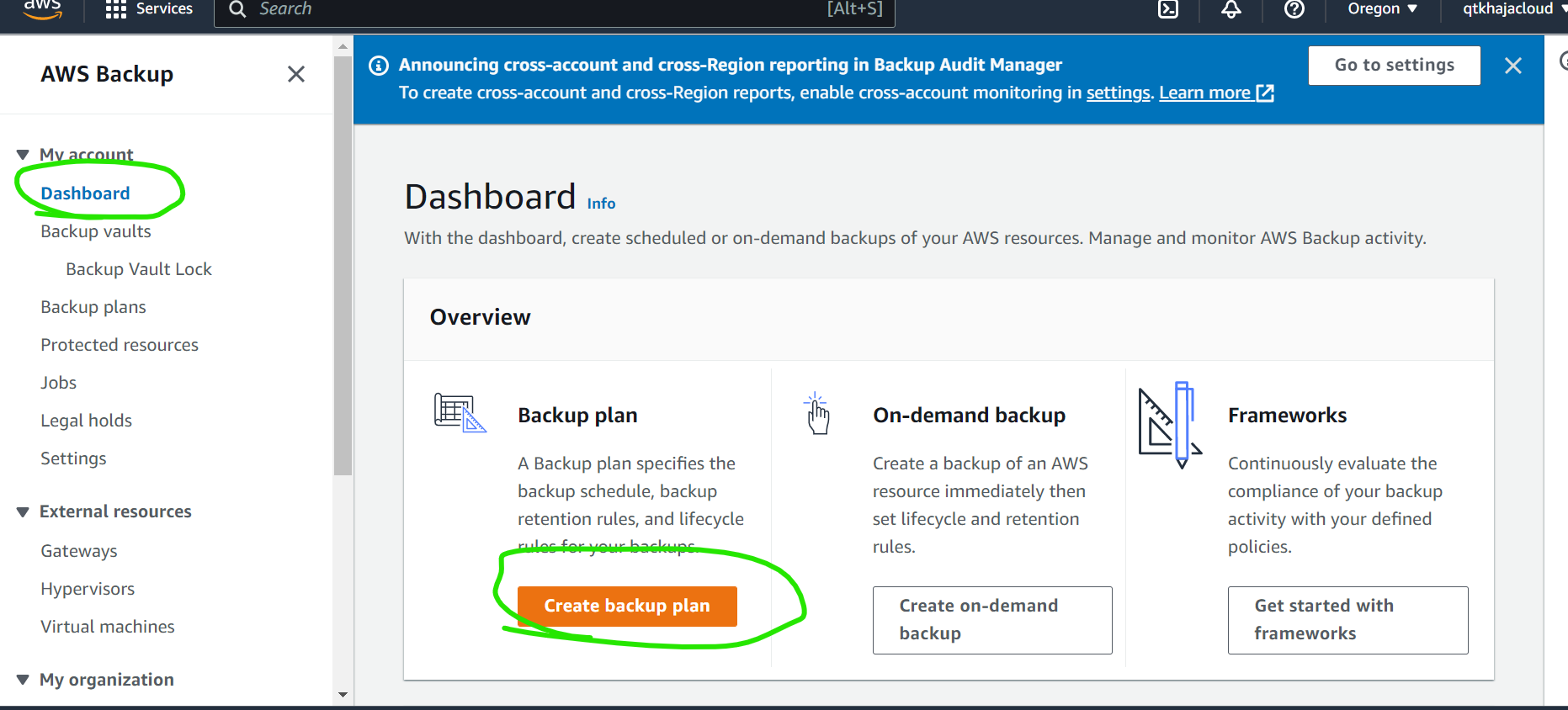
Task: Open Backup Vault Lock page
Action: click(139, 269)
